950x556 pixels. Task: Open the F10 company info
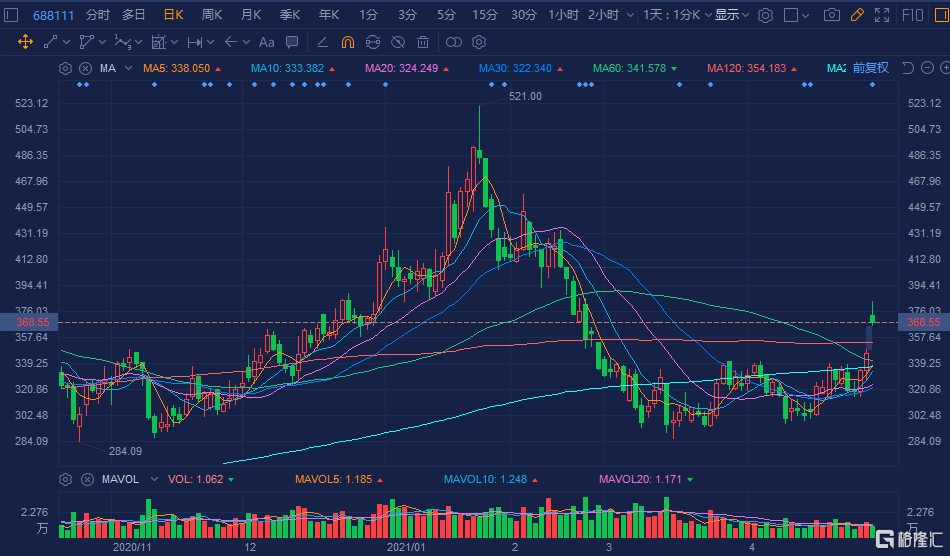[x=912, y=15]
